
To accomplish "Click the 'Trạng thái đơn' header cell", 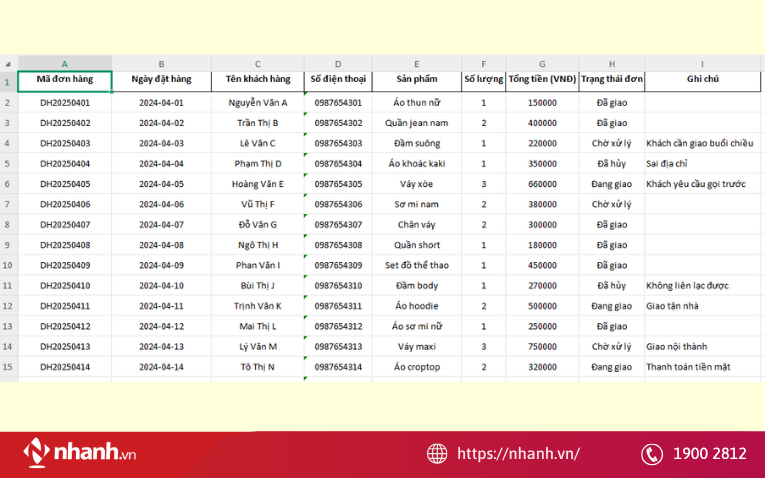I will 612,81.
